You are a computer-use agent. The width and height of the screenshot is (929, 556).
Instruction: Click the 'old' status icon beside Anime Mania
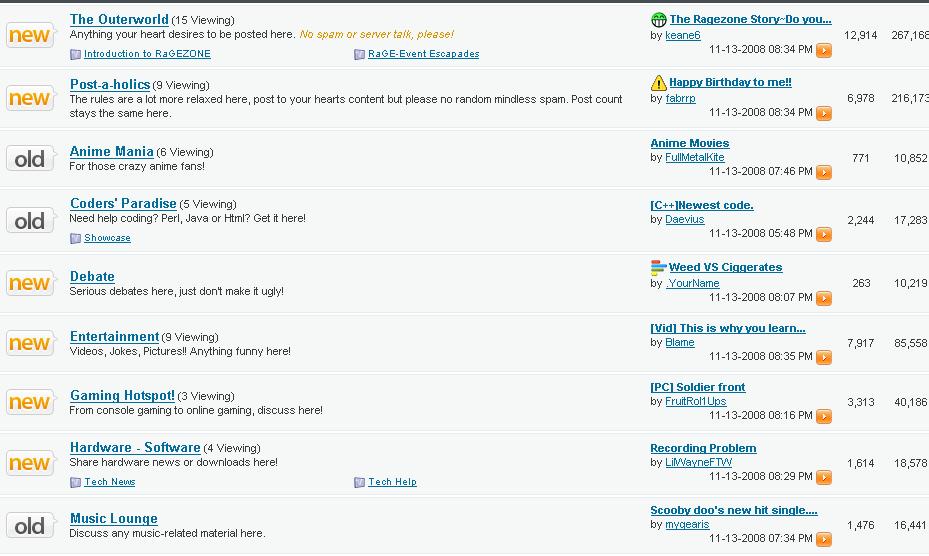pos(30,159)
